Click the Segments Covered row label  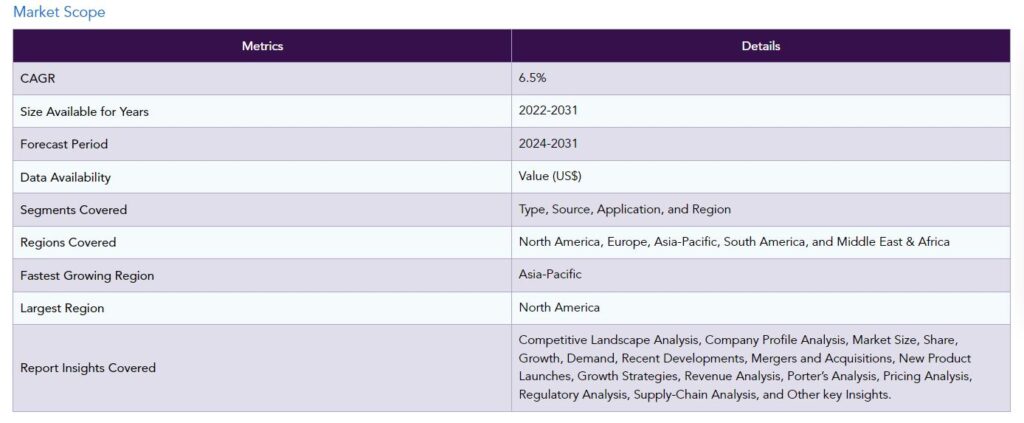click(73, 210)
